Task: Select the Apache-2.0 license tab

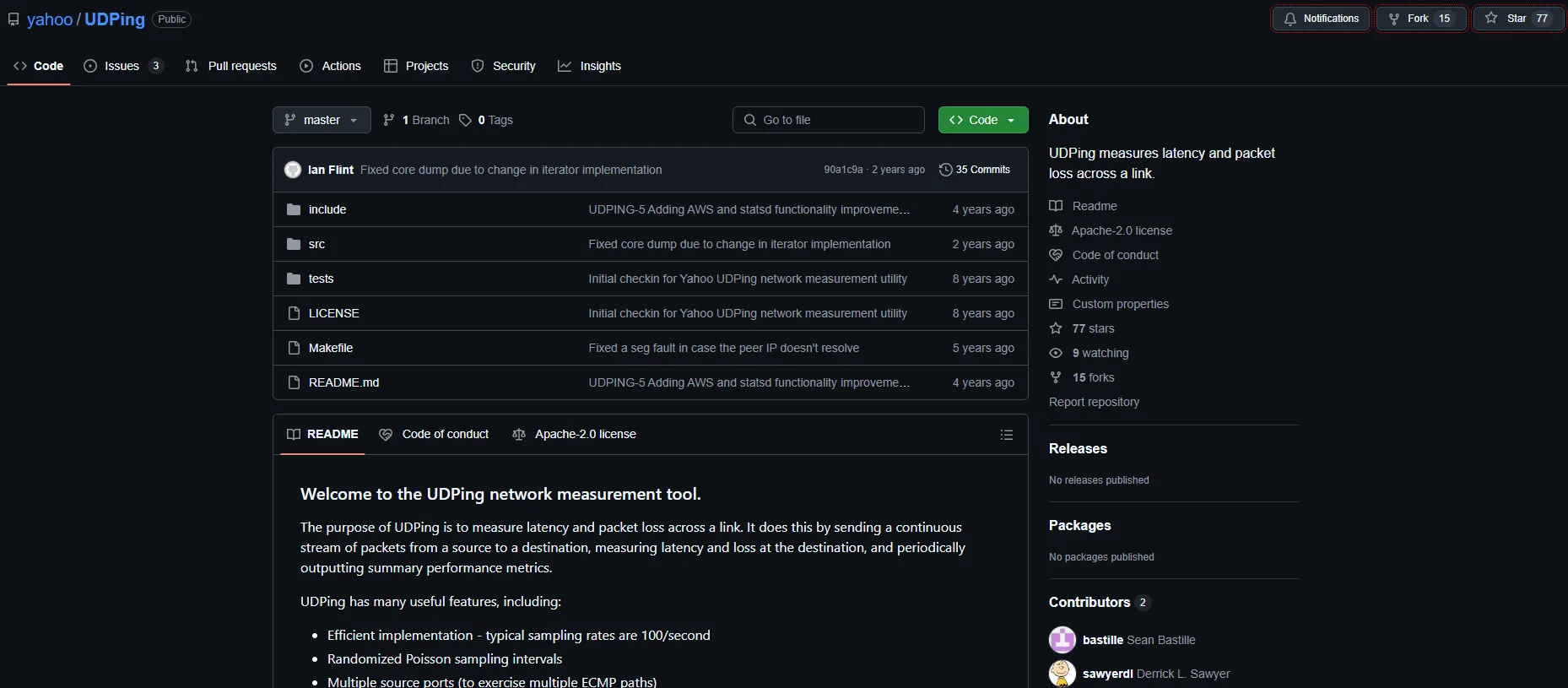Action: (574, 434)
